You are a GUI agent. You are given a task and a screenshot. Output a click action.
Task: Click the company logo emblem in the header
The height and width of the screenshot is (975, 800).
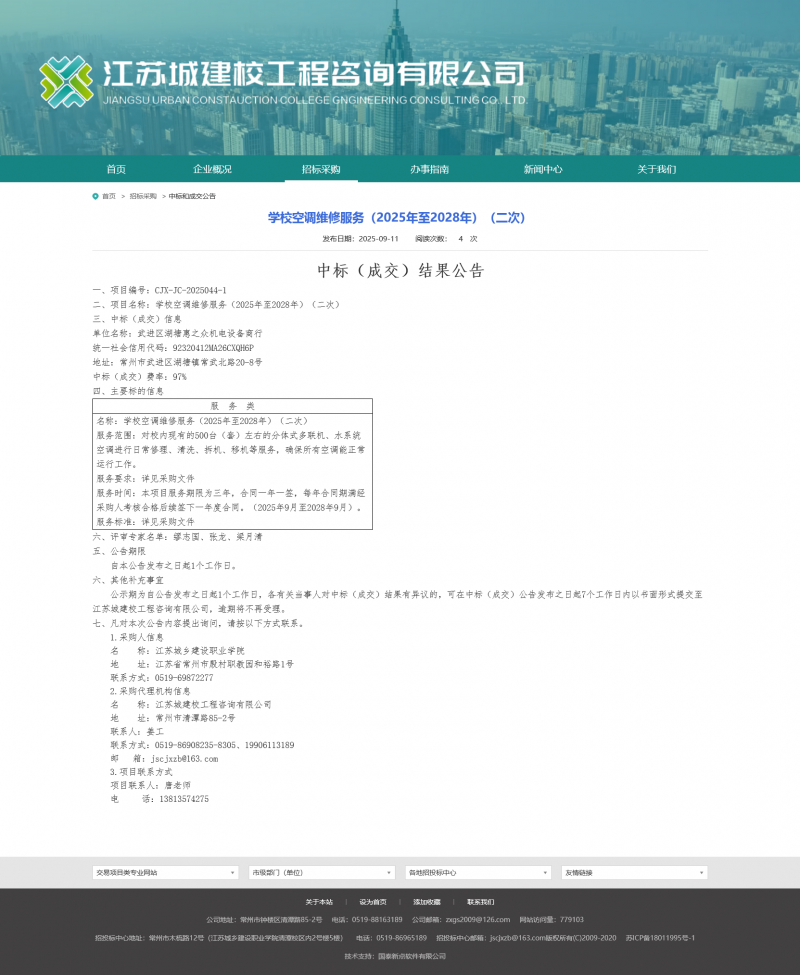pos(66,81)
